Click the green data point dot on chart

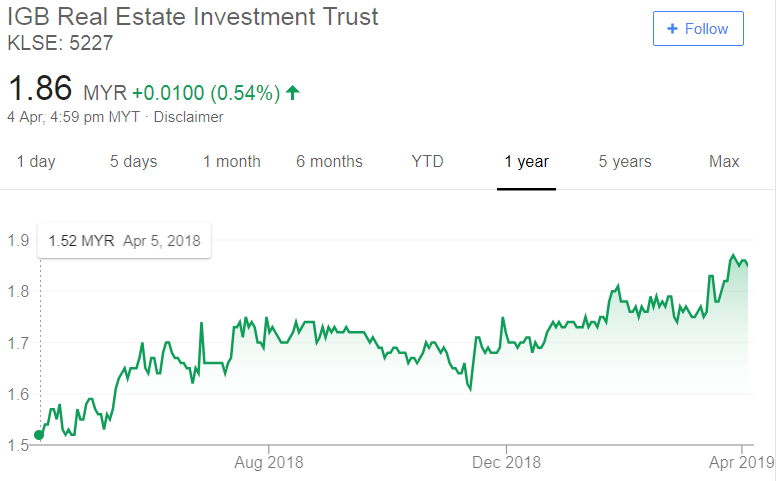pos(39,435)
